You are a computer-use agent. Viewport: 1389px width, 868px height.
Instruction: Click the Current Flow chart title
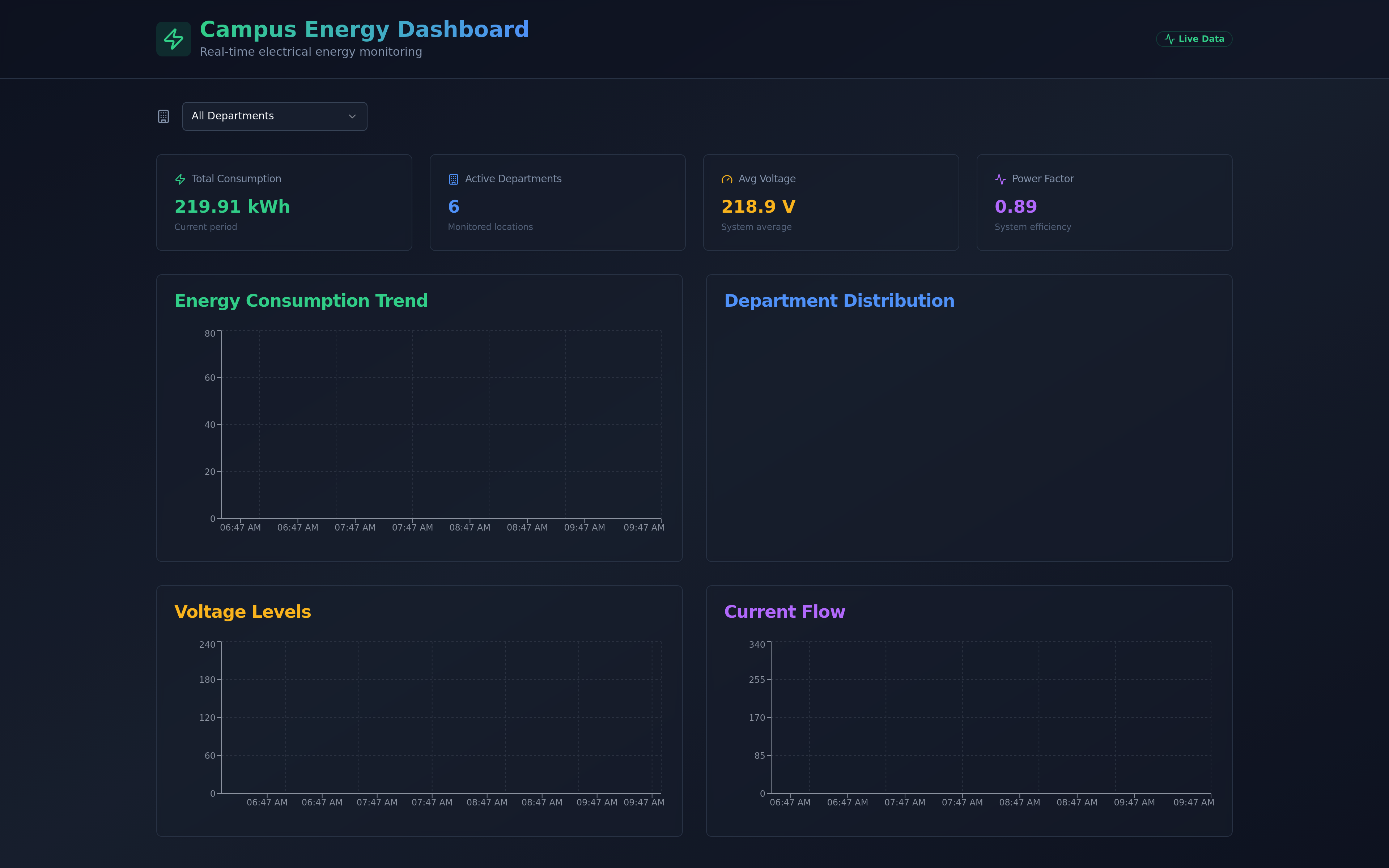[785, 612]
